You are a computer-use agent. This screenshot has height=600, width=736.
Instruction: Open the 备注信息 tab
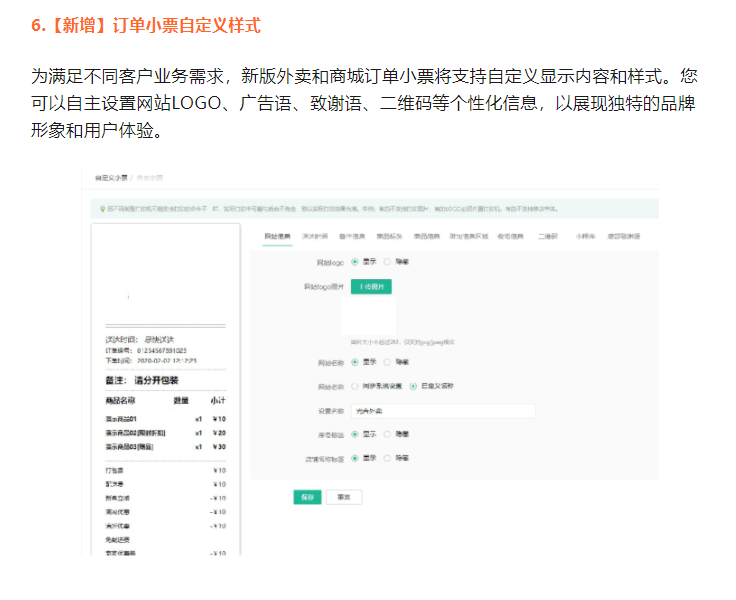point(351,236)
